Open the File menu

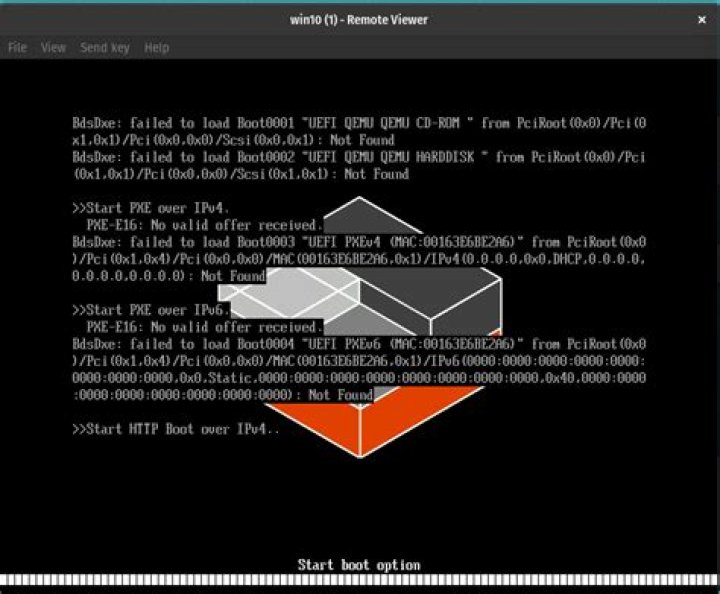click(17, 48)
